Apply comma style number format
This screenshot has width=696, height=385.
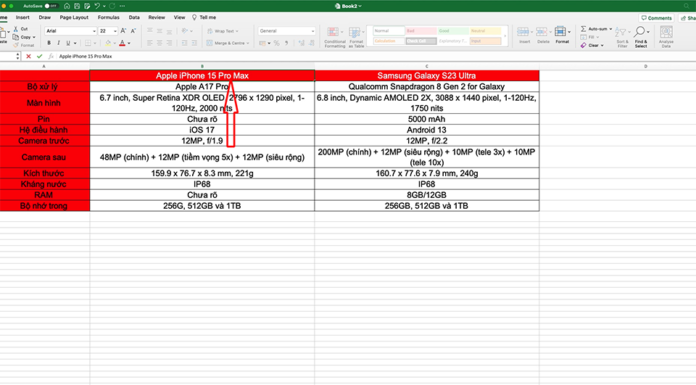click(287, 43)
